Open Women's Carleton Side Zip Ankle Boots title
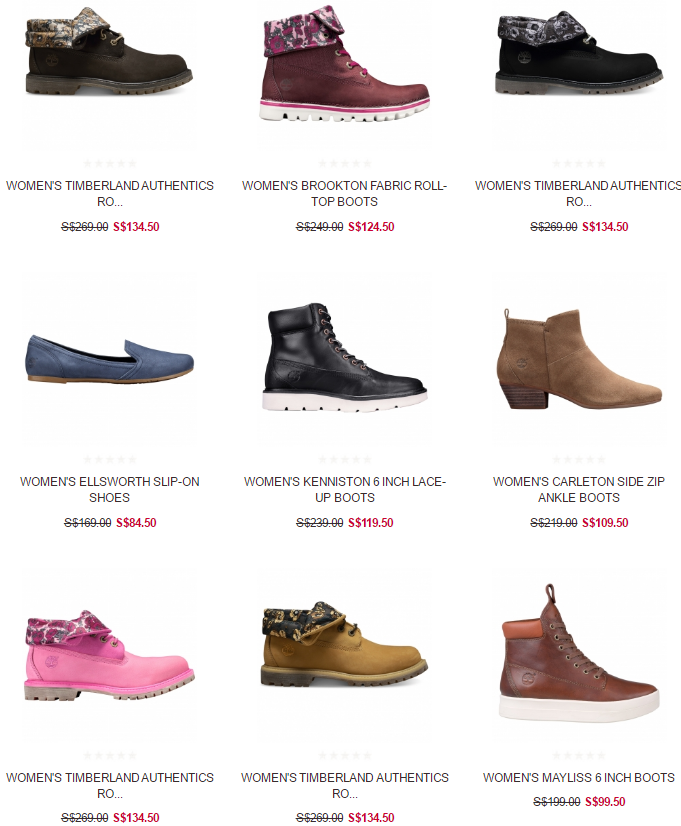681x826 pixels. tap(579, 489)
